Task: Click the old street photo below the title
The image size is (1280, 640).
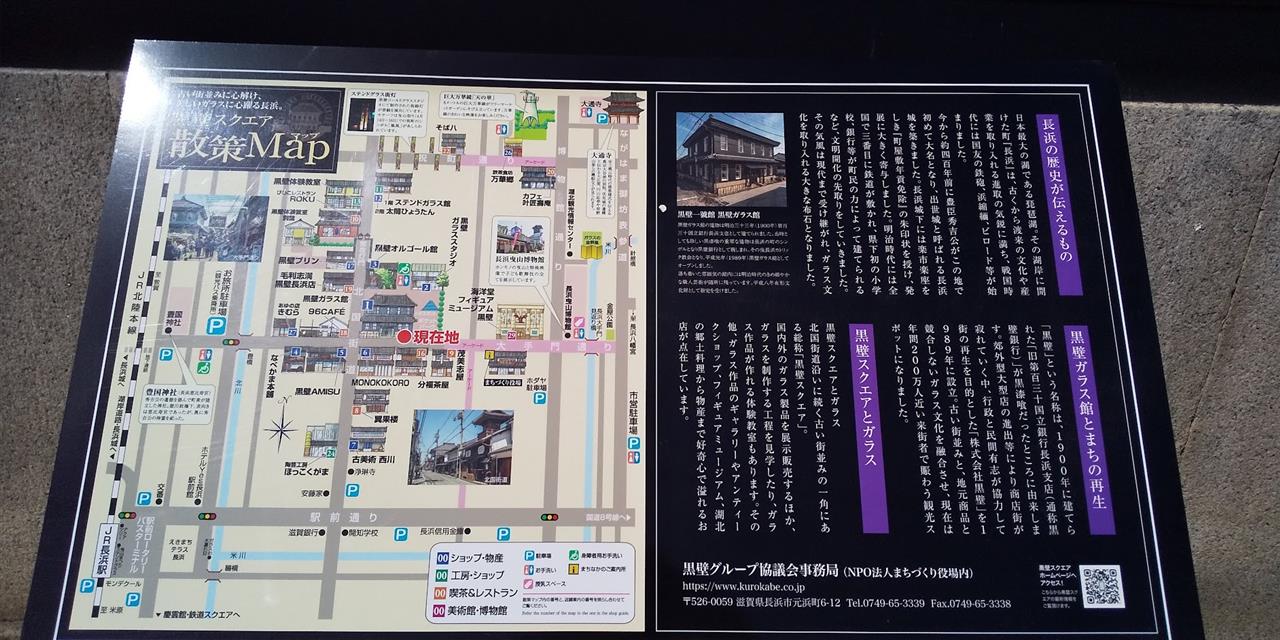Action: [x=216, y=228]
